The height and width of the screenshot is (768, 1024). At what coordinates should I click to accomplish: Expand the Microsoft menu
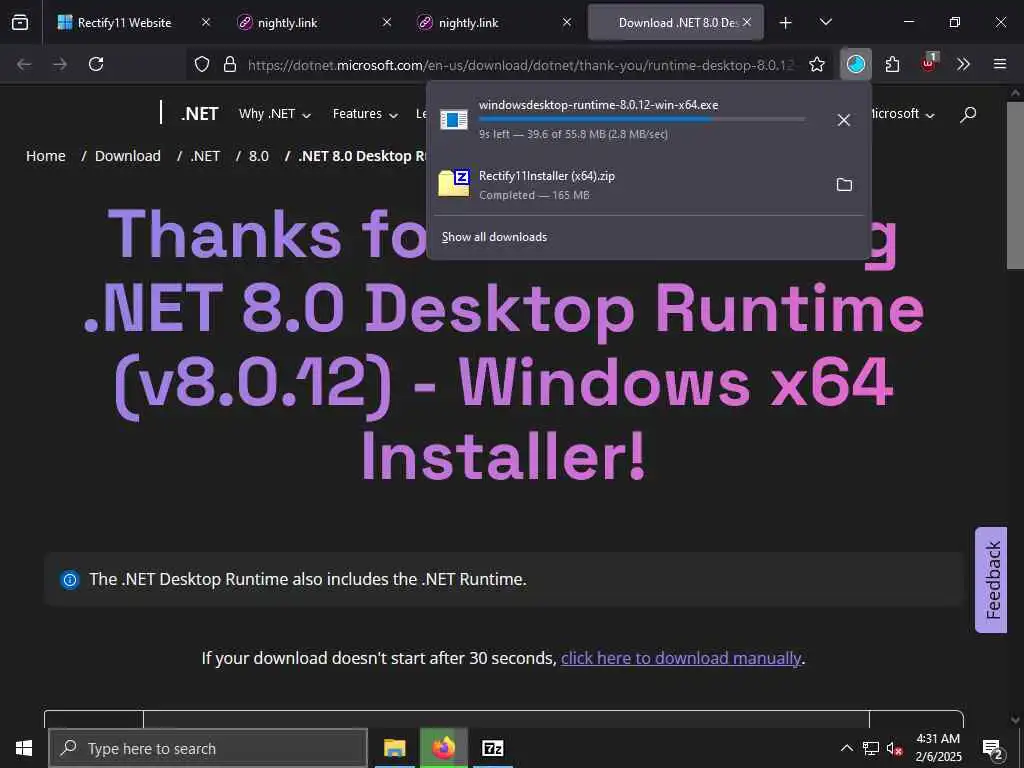(x=903, y=114)
